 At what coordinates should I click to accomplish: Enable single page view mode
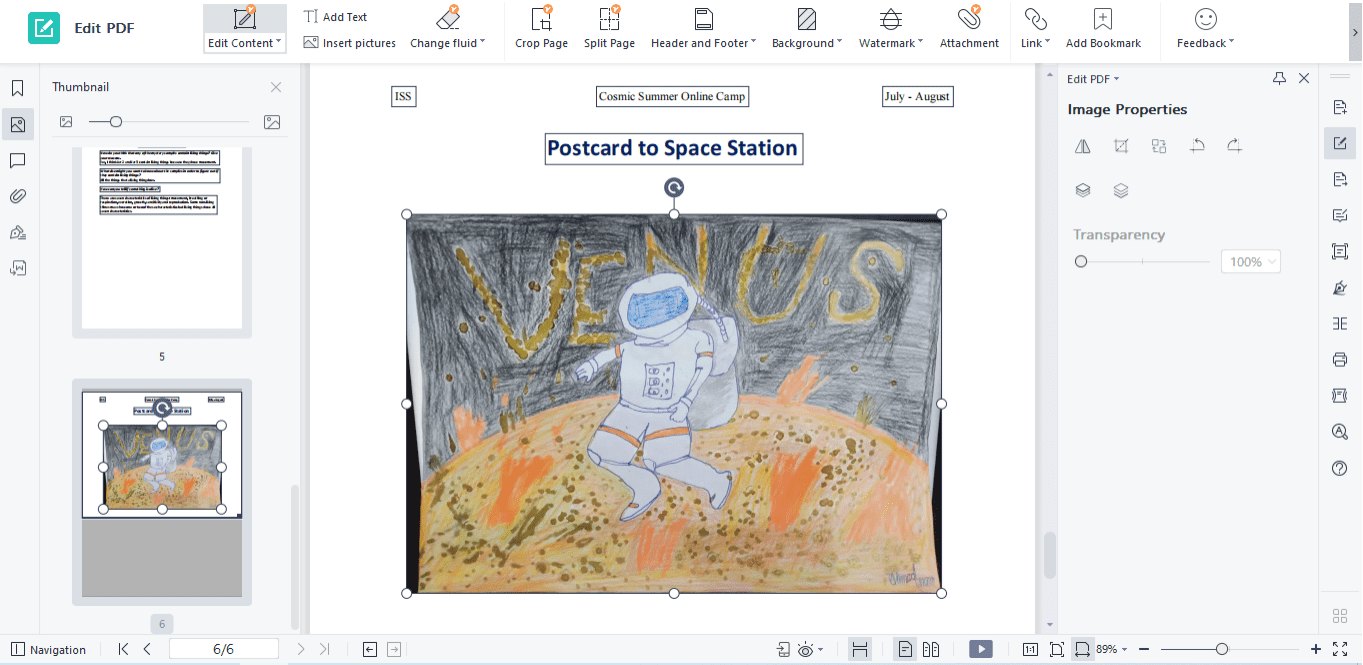tap(905, 649)
